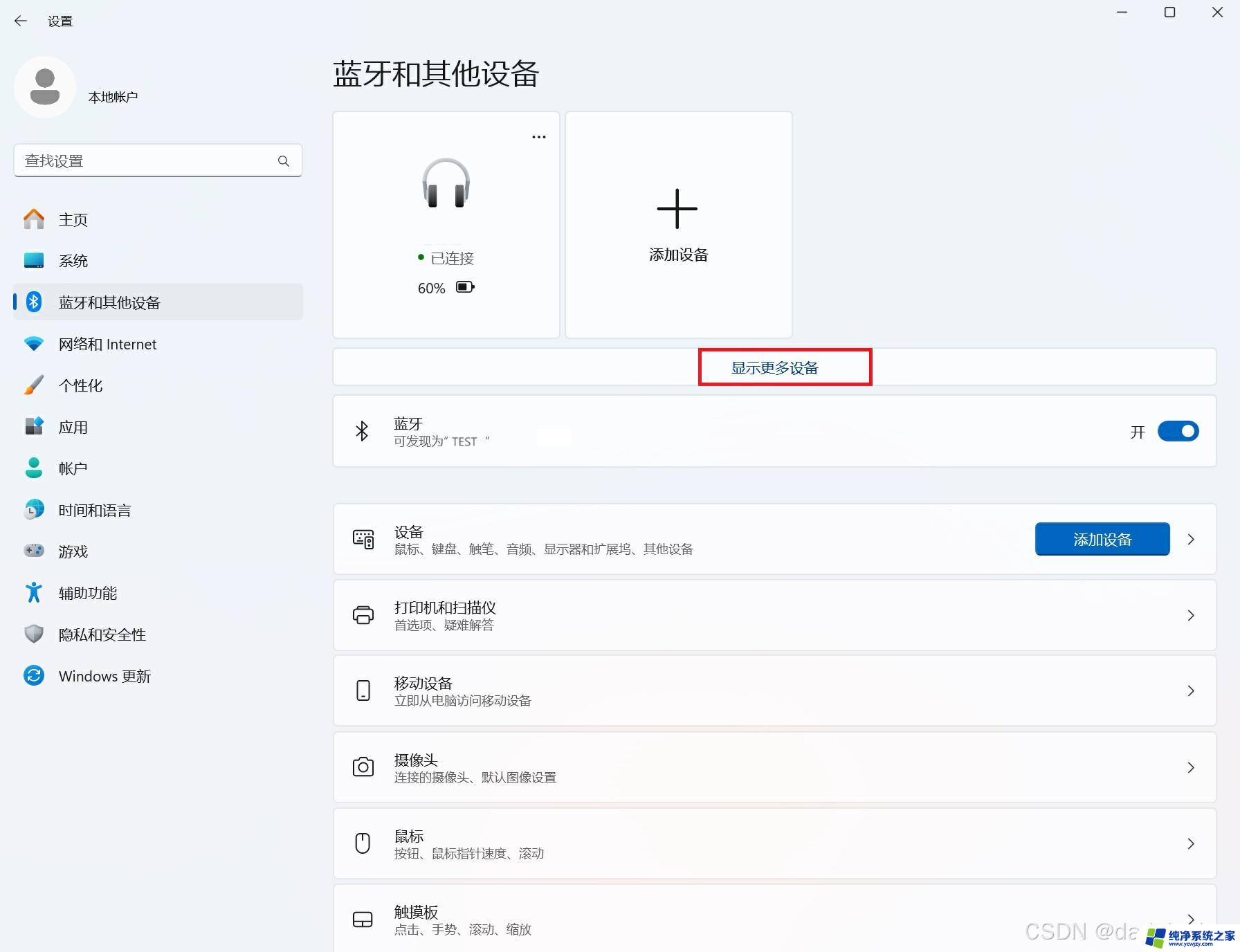The height and width of the screenshot is (952, 1240).
Task: Click 本地帐户 account name
Action: click(x=113, y=97)
